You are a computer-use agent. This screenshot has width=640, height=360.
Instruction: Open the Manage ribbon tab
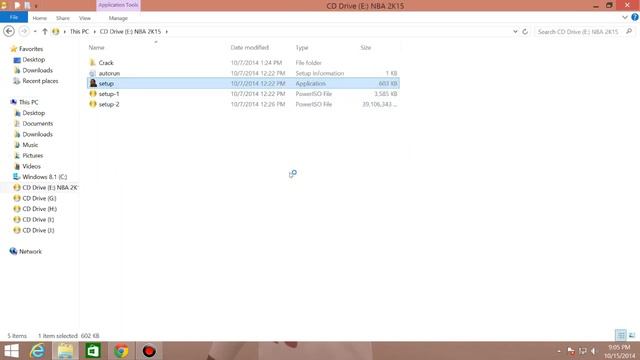point(118,18)
